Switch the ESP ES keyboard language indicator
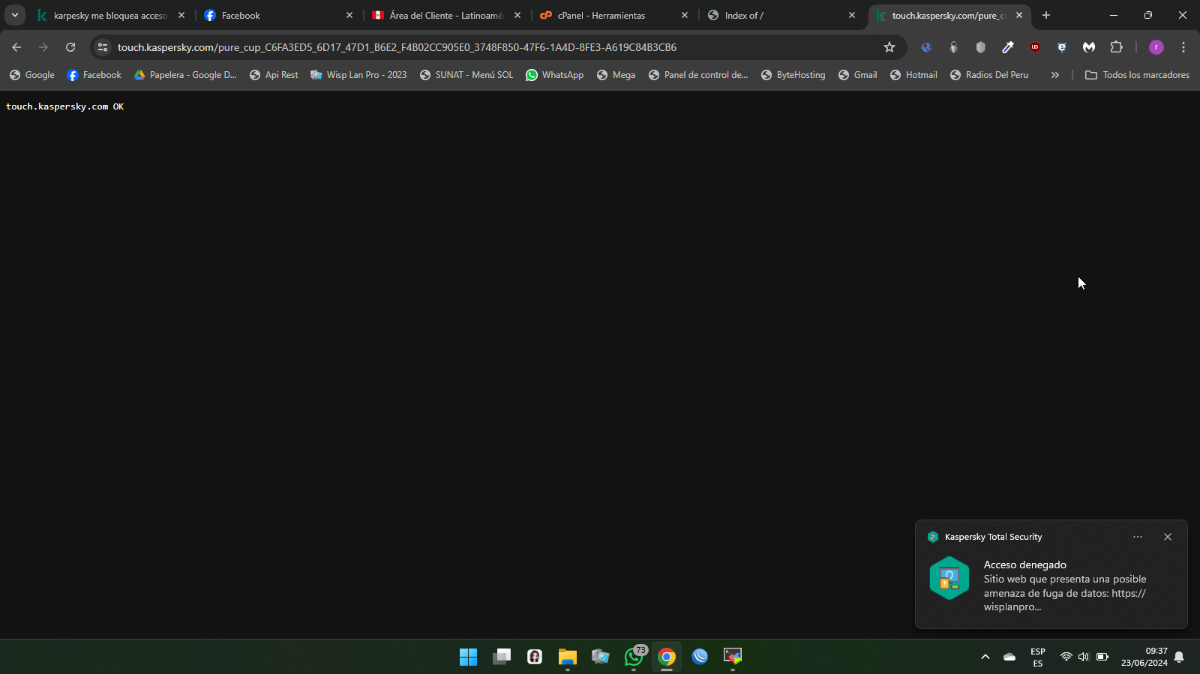Screen dimensions: 1200x674 1038,657
